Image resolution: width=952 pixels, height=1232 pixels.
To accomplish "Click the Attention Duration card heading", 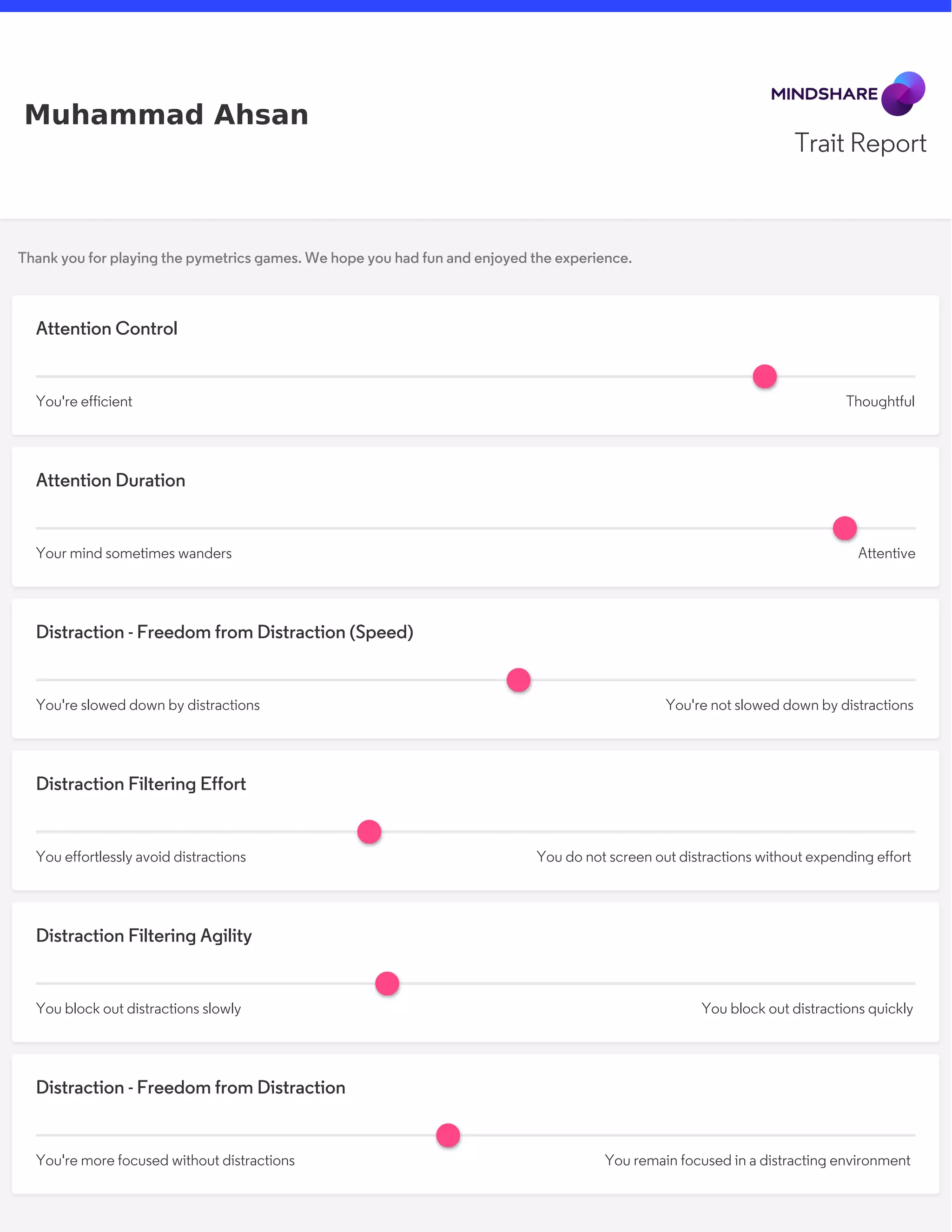I will coord(111,480).
